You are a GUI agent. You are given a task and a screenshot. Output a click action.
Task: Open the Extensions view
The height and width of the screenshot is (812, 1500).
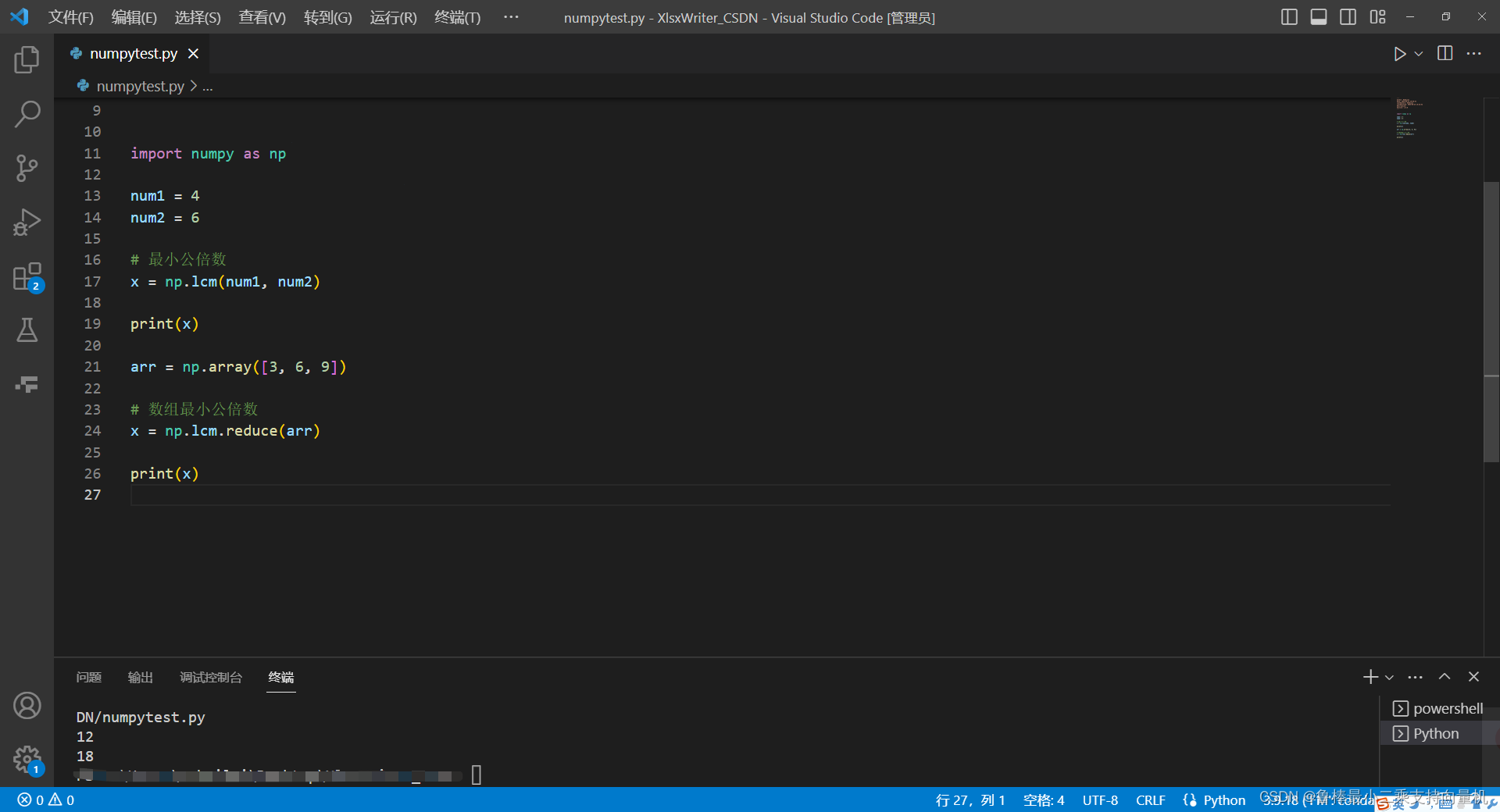pos(27,276)
